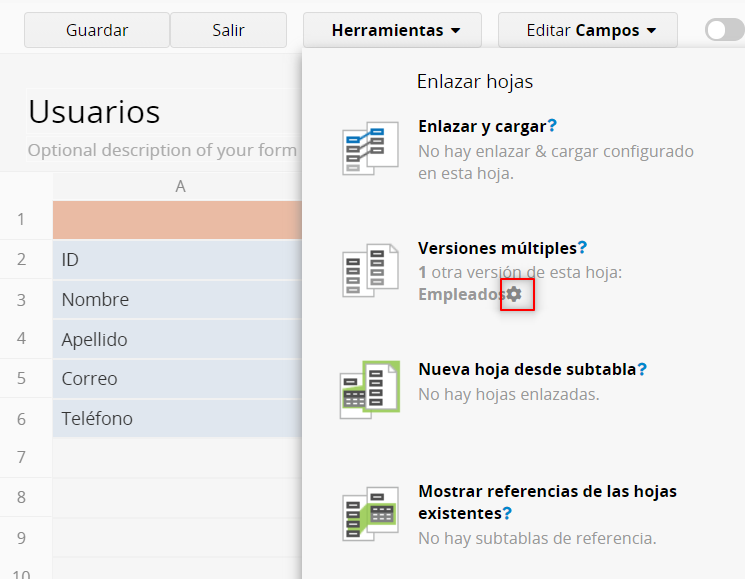This screenshot has width=745, height=579.
Task: Expand the Herramientas dropdown menu
Action: (392, 30)
